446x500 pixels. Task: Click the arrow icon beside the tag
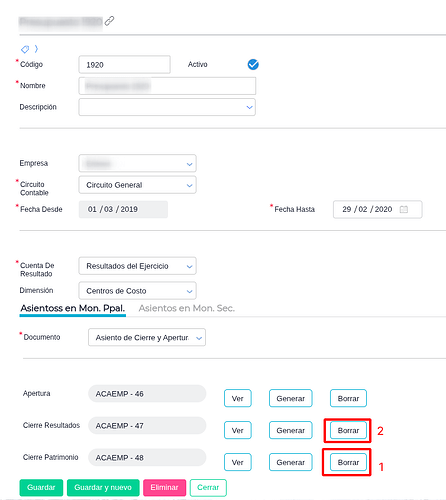coord(36,49)
